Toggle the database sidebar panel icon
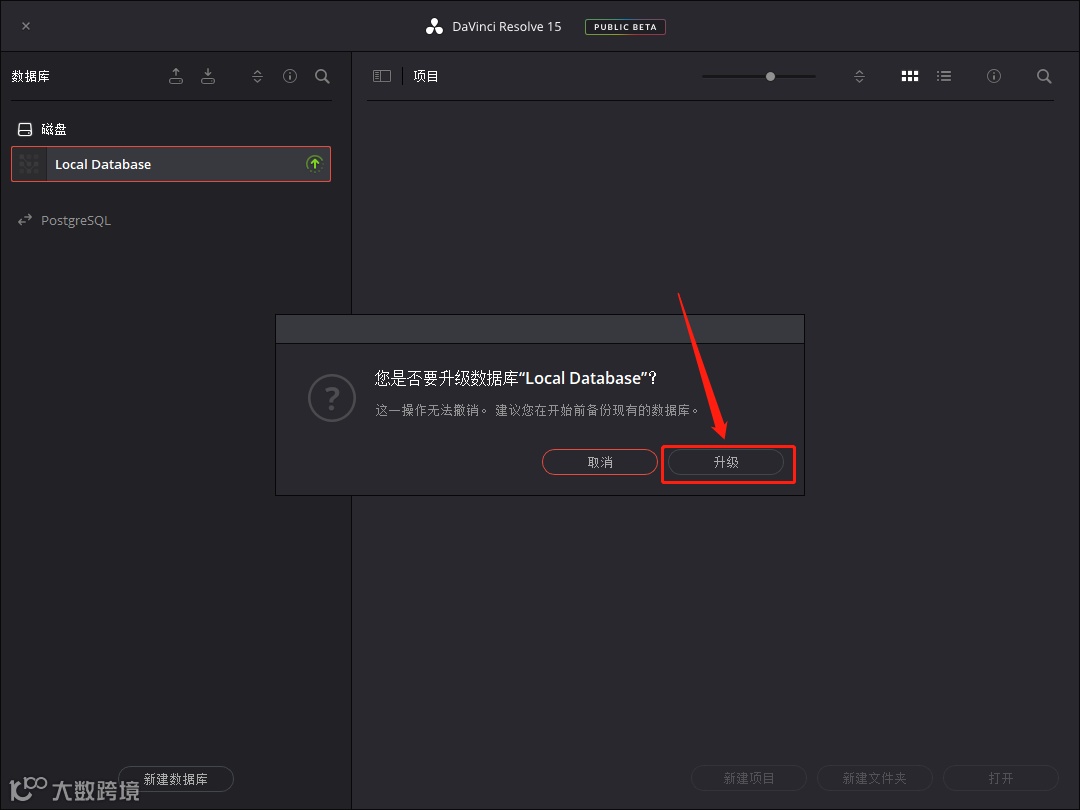The height and width of the screenshot is (810, 1080). click(x=382, y=76)
